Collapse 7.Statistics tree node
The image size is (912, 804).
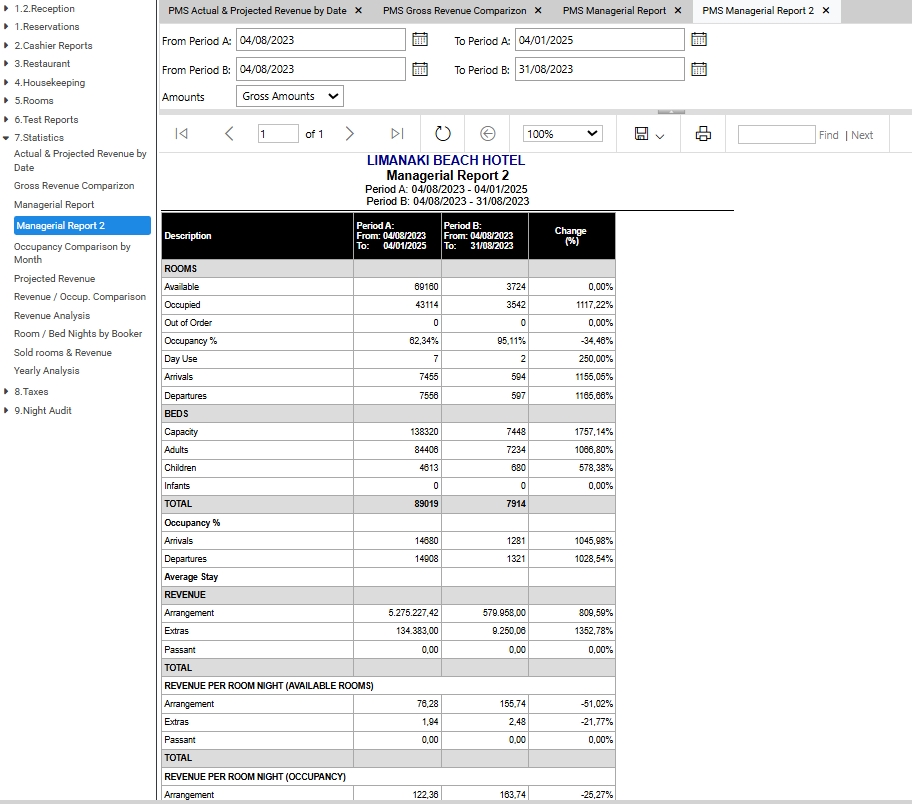pyautogui.click(x=6, y=138)
